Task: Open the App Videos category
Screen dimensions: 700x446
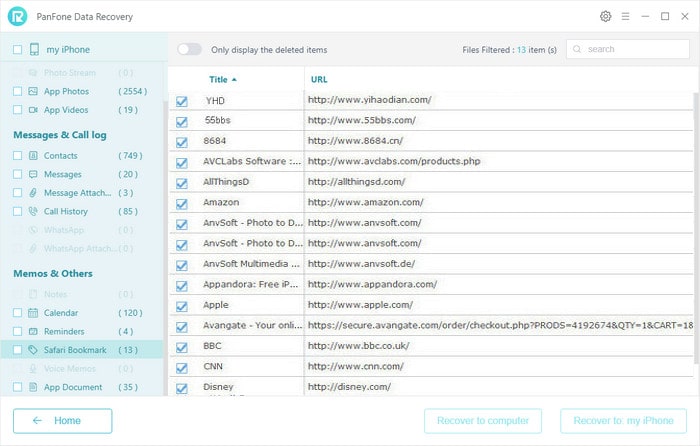Action: (x=66, y=110)
